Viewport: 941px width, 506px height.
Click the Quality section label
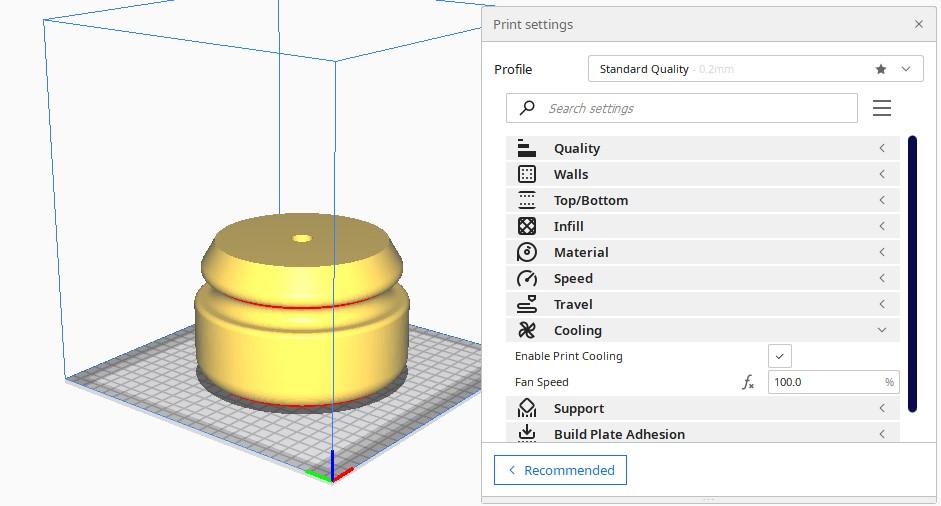point(577,149)
